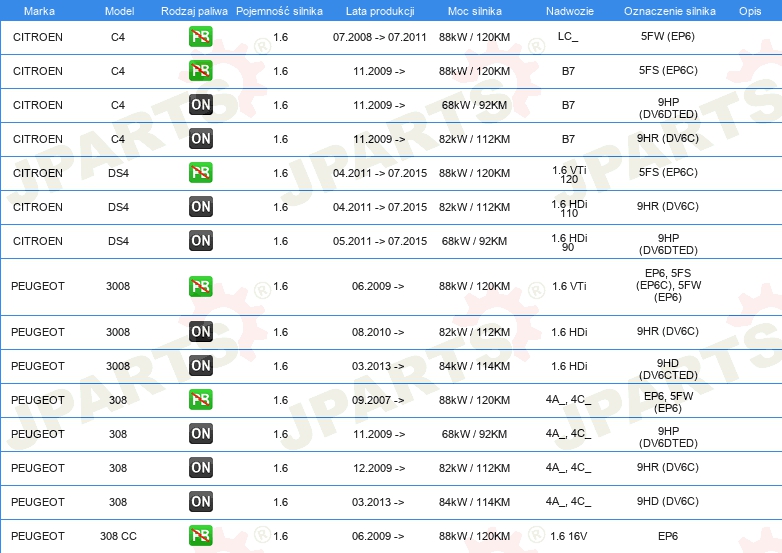The height and width of the screenshot is (553, 782).
Task: Click the Marka column header
Action: tap(39, 11)
